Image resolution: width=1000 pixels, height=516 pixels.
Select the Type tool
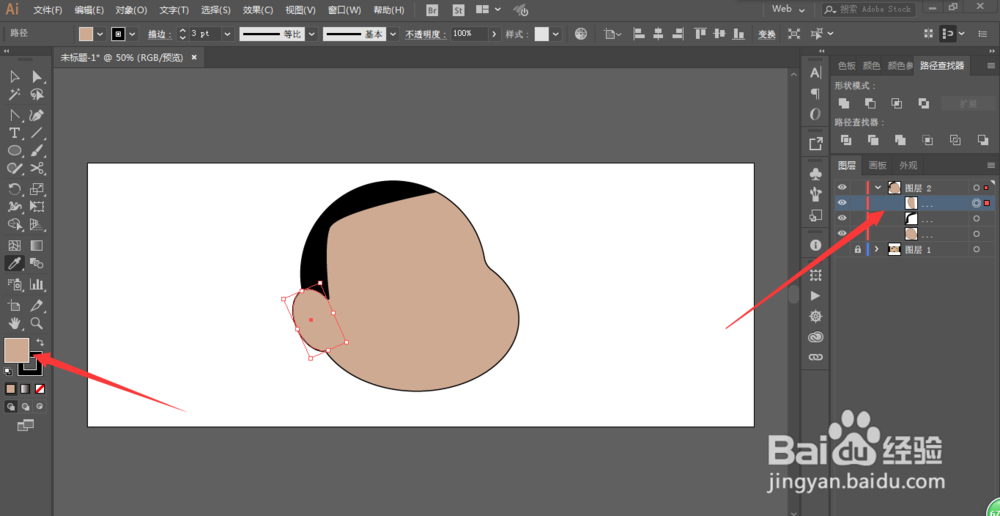point(14,133)
